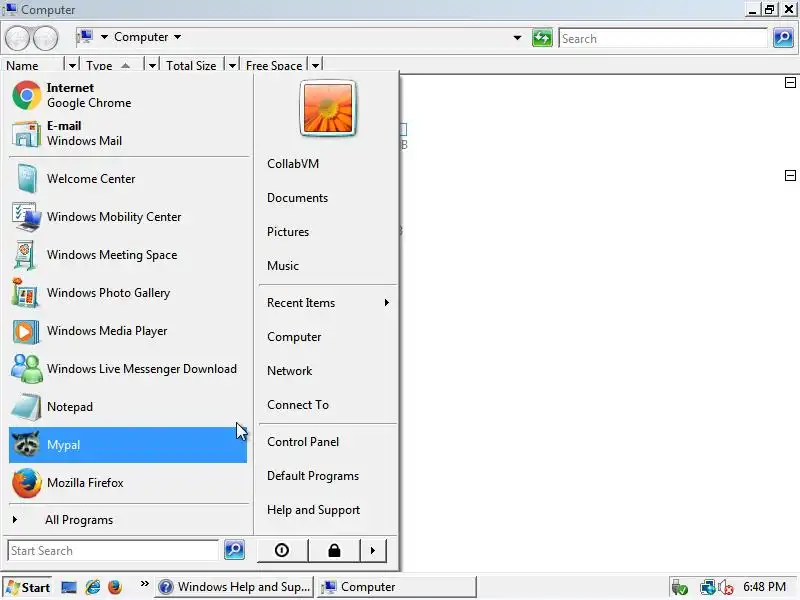Screen dimensions: 800x600
Task: Open Default Programs
Action: [x=328, y=476]
